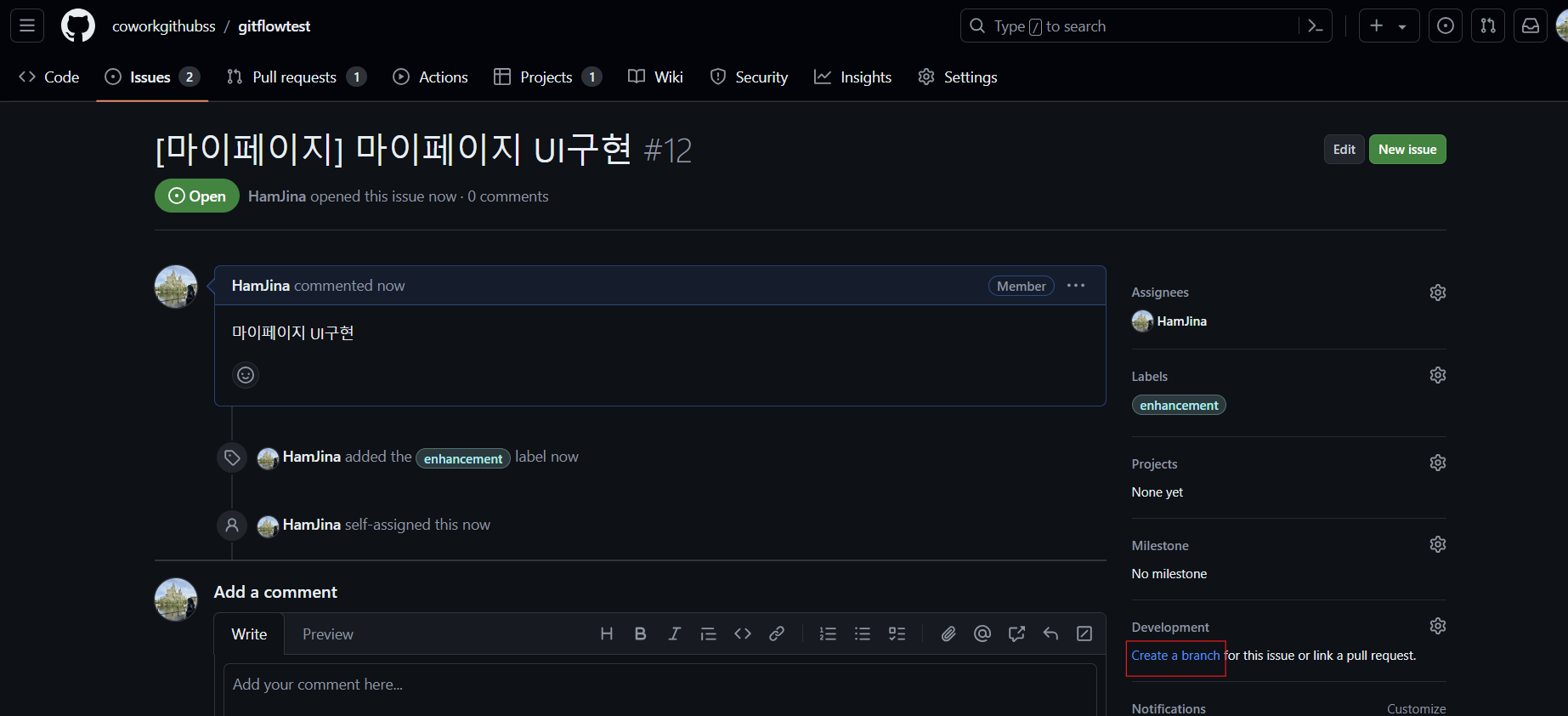Viewport: 1568px width, 716px height.
Task: Click the Edit issue title button
Action: 1344,150
